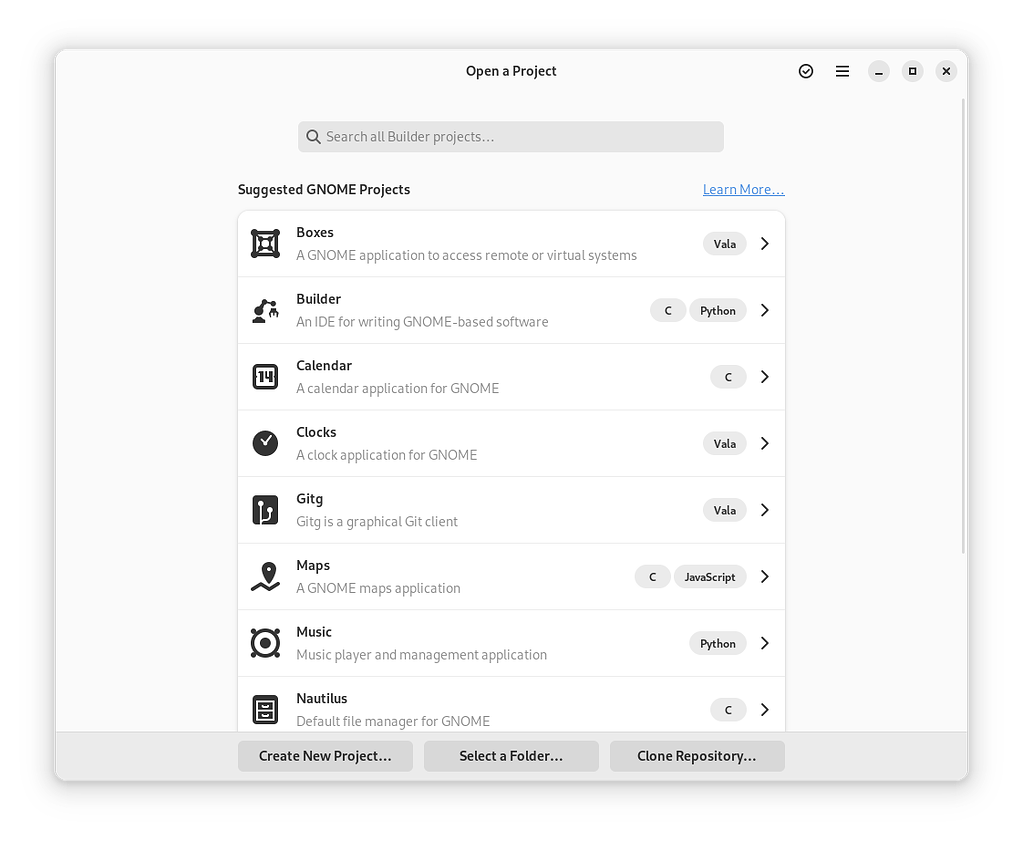This screenshot has height=841, width=1023.
Task: Click the Calendar app icon
Action: (264, 376)
